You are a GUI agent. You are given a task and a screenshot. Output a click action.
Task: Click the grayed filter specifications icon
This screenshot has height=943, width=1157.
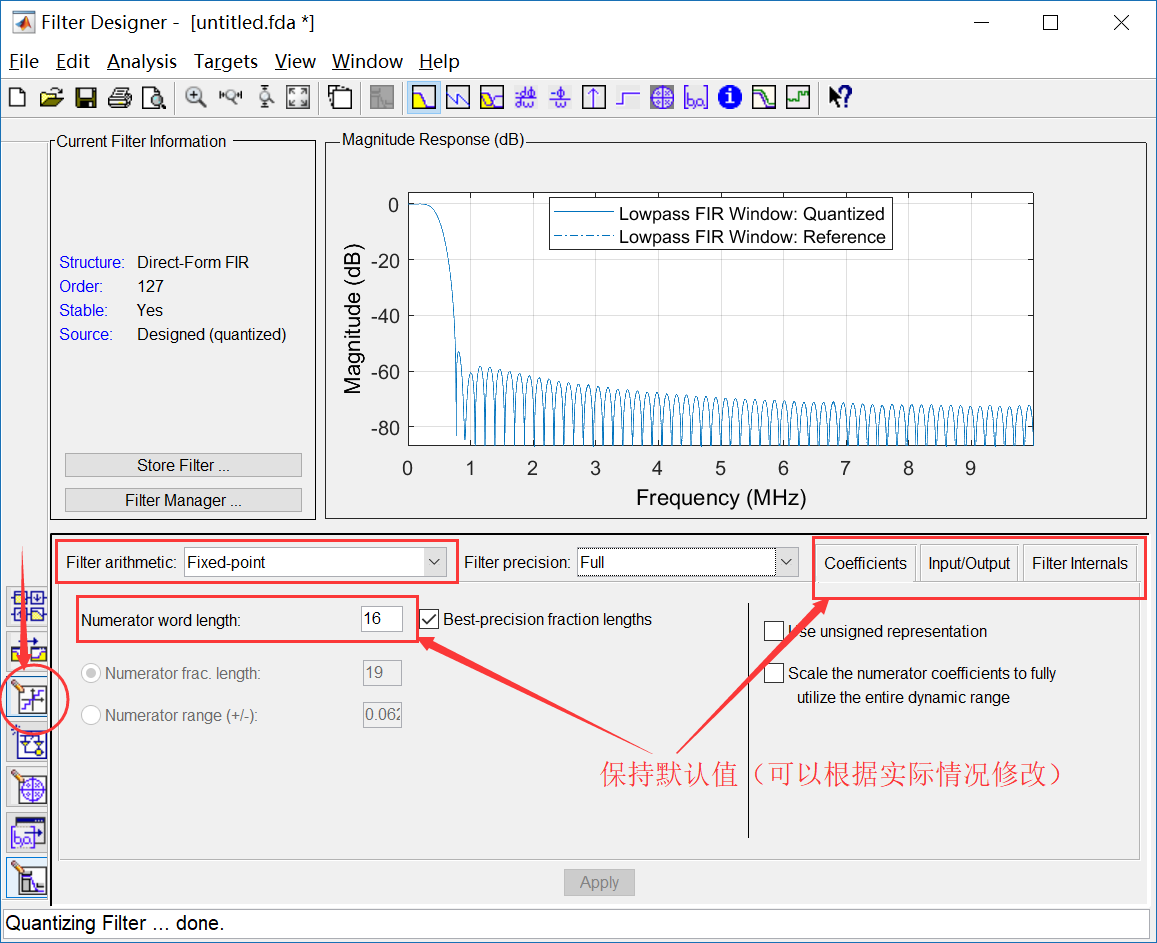tap(381, 97)
